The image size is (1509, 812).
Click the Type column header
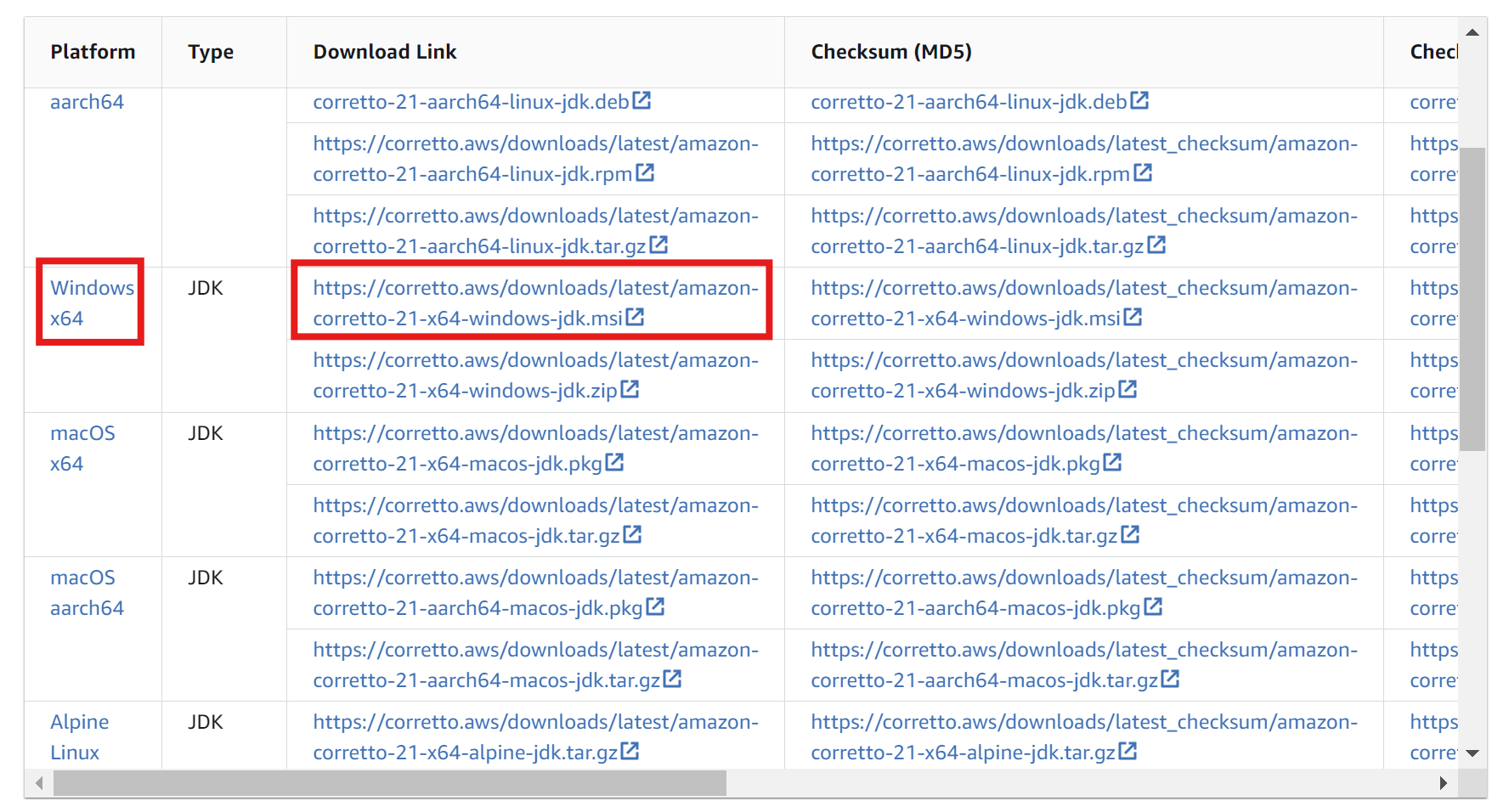click(211, 52)
